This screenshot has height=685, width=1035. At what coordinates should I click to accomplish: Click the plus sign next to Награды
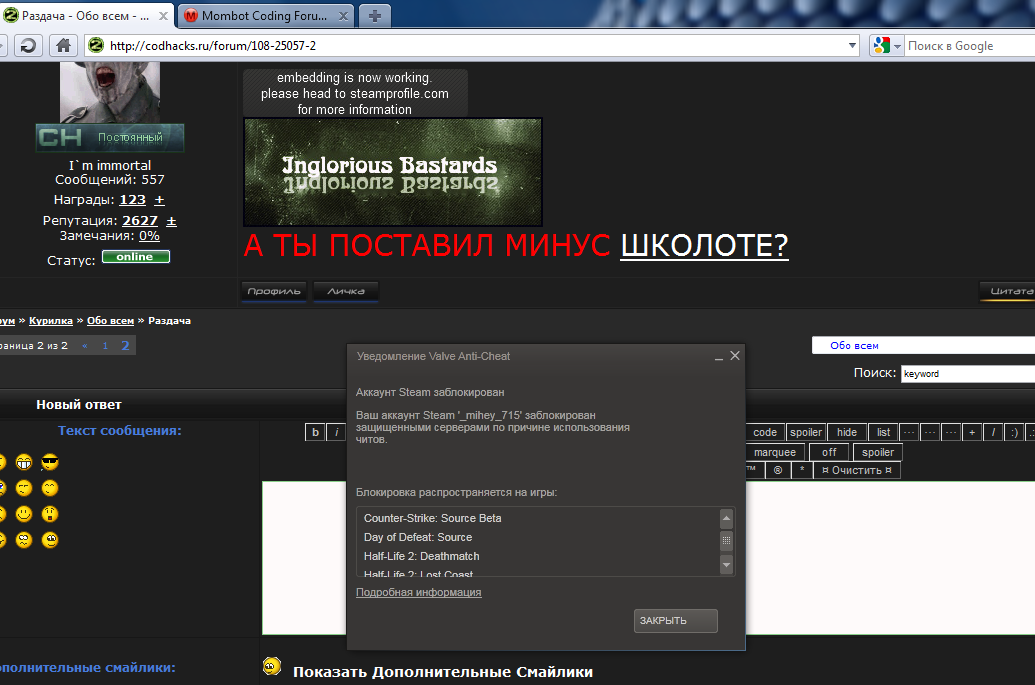click(x=159, y=199)
